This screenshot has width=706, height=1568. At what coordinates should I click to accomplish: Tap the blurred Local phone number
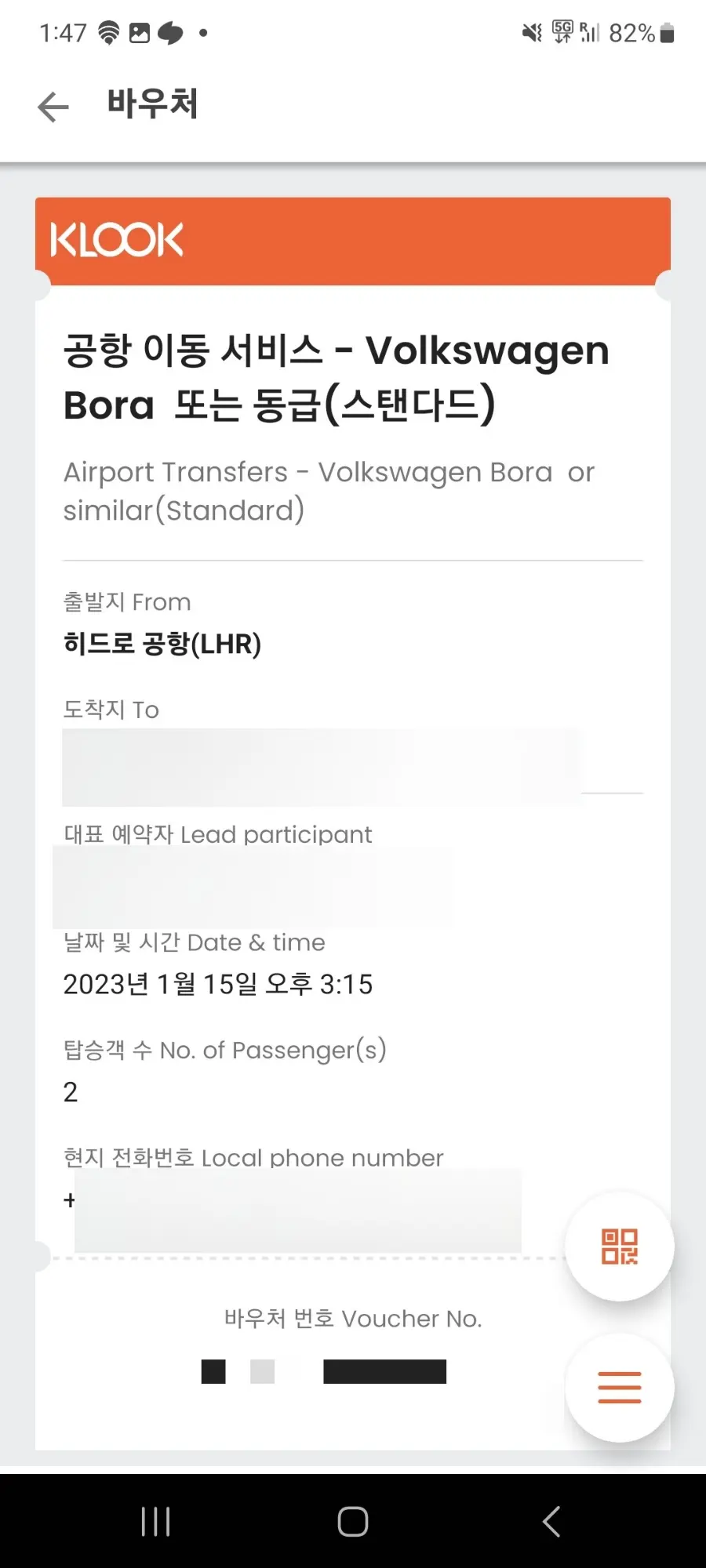(298, 1210)
